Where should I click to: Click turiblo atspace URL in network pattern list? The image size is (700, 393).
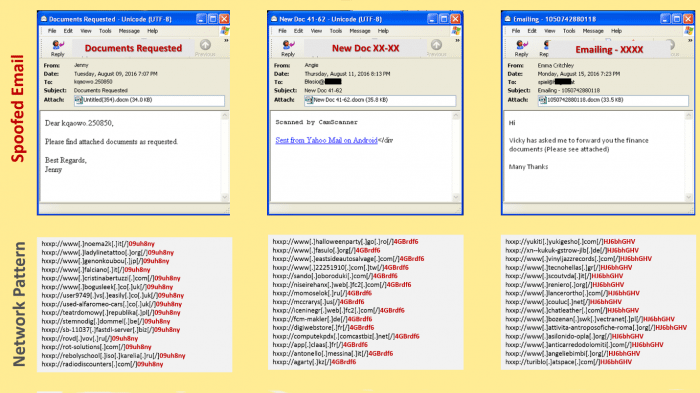(568, 362)
